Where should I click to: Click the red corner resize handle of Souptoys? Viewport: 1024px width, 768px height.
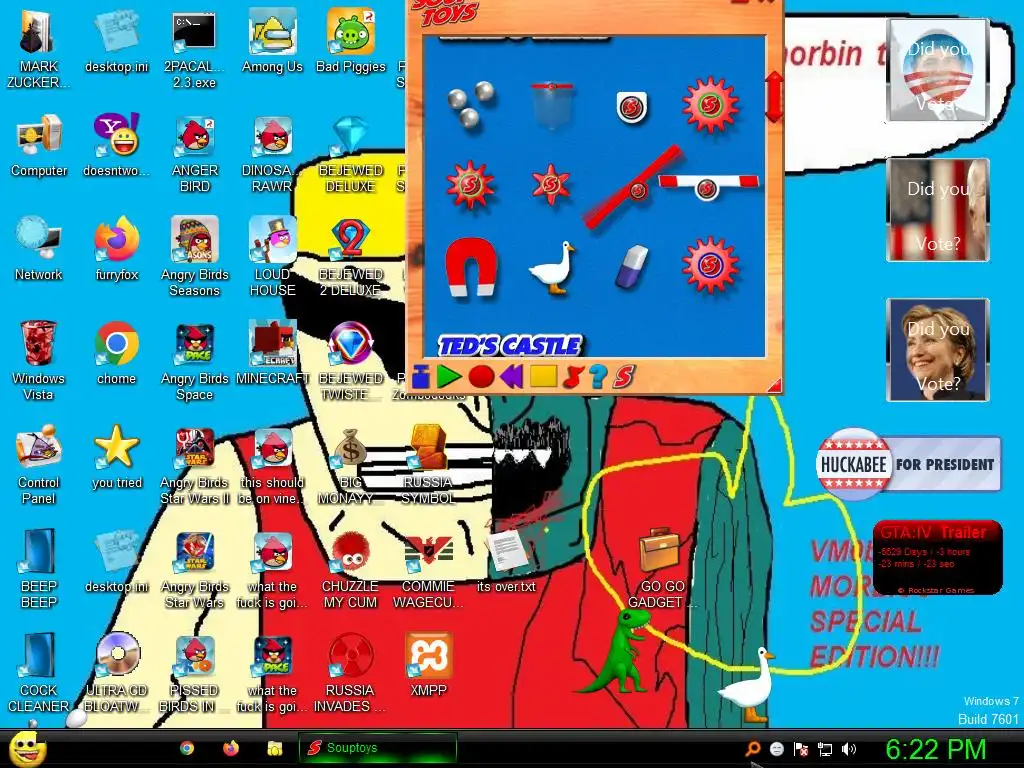775,385
